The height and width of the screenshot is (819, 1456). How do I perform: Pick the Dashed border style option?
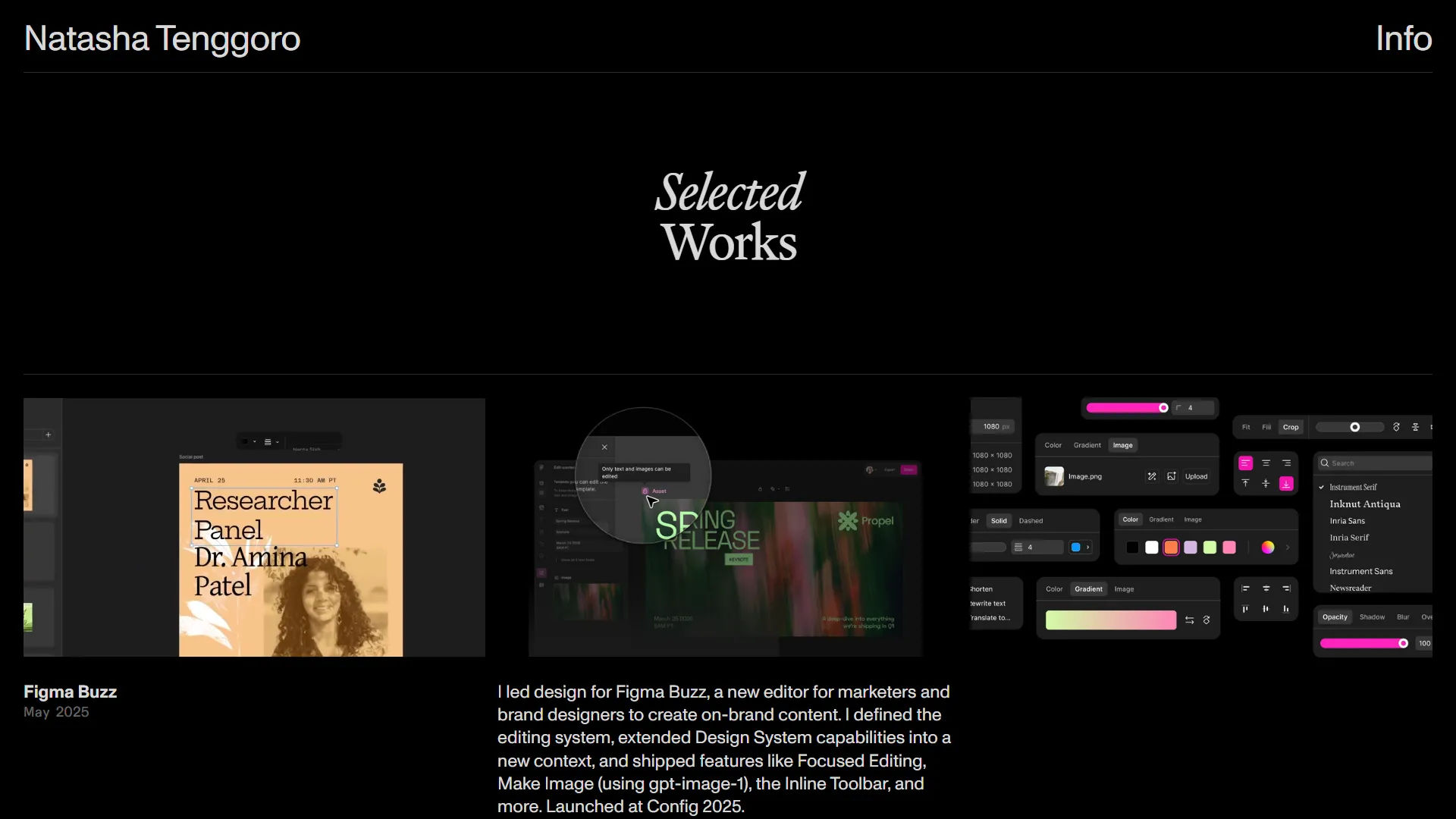point(1031,521)
